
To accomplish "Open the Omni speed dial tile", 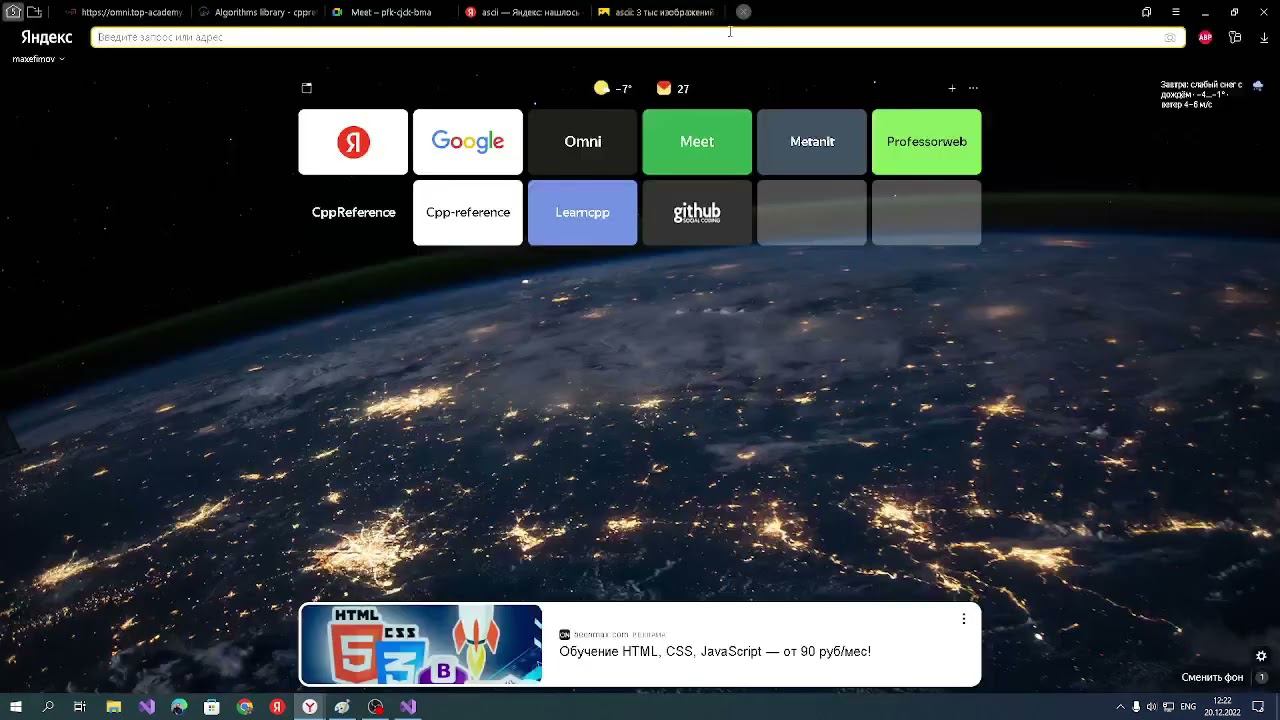I will pos(582,142).
